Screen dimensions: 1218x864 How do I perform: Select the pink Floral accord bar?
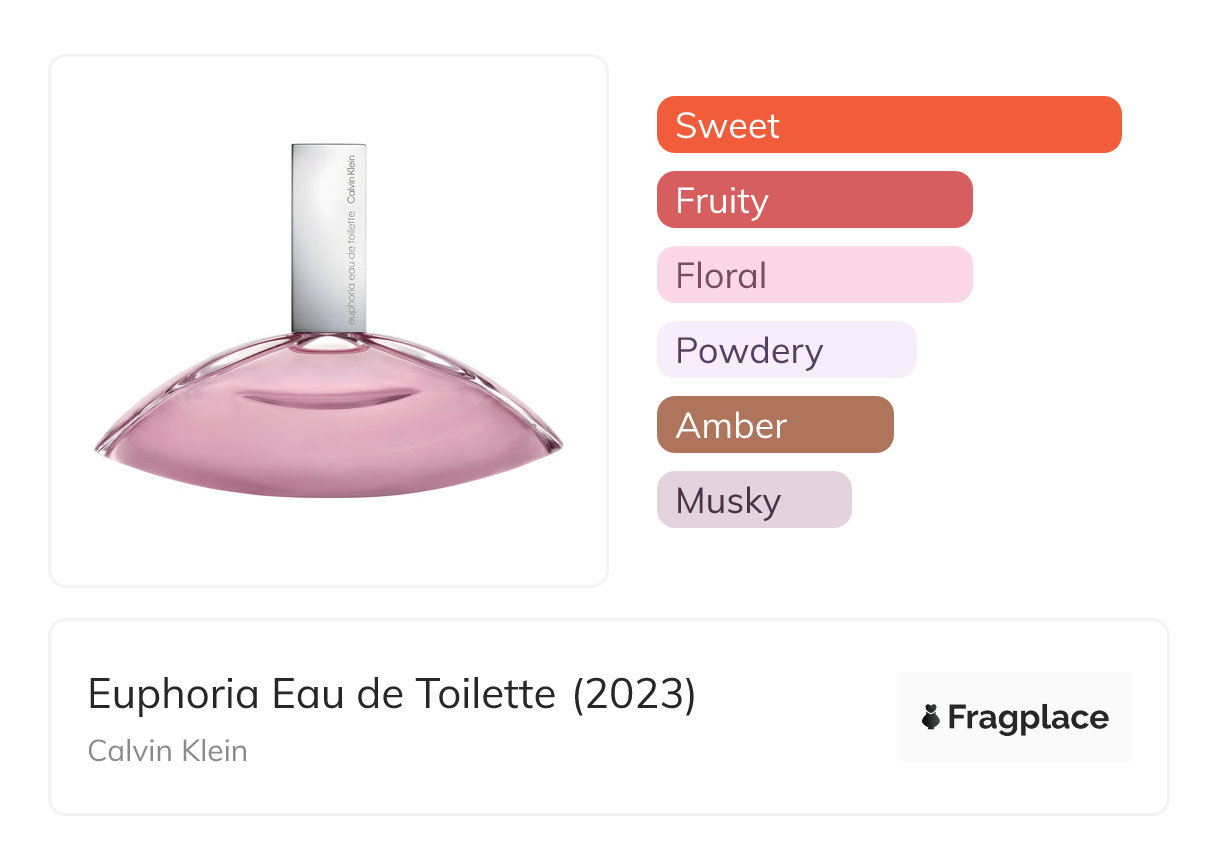(814, 275)
